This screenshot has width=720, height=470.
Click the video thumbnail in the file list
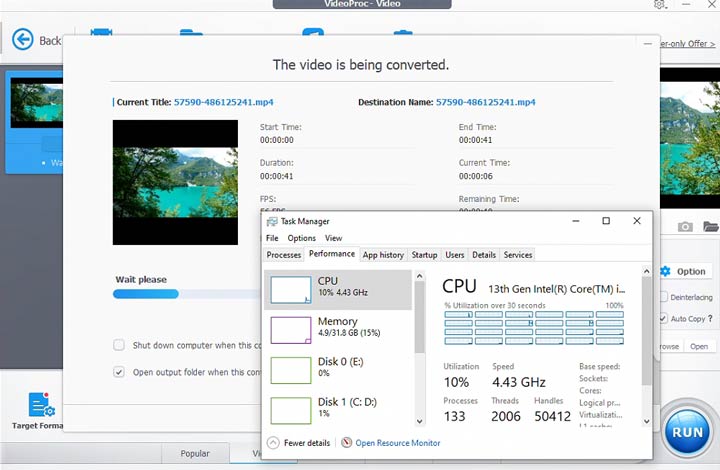(x=37, y=103)
